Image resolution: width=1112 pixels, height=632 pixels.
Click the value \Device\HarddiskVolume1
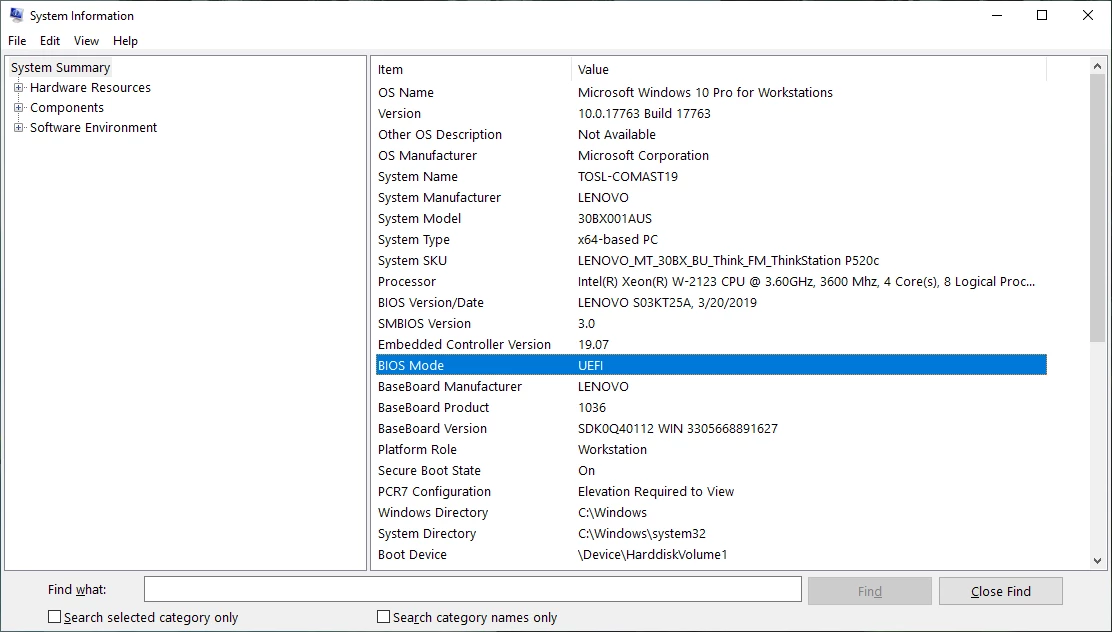(x=652, y=555)
